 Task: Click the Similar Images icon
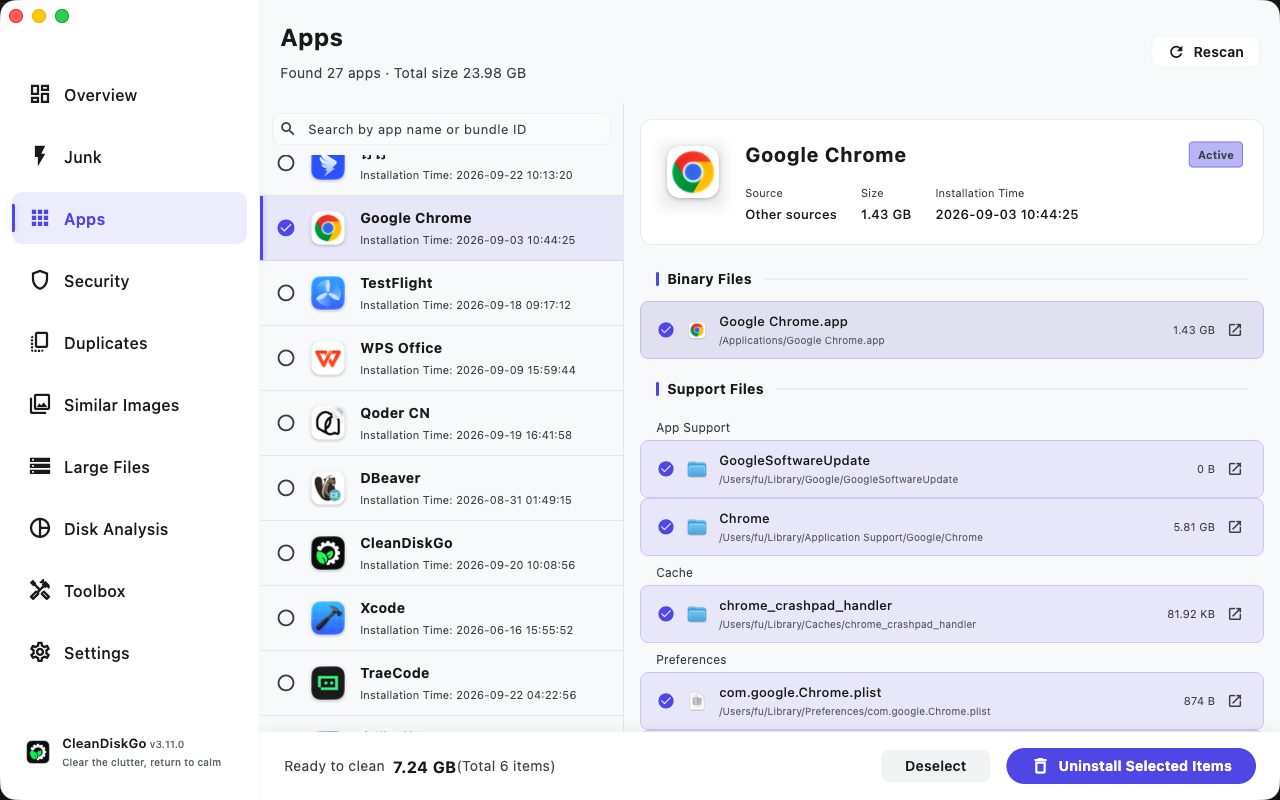(40, 404)
